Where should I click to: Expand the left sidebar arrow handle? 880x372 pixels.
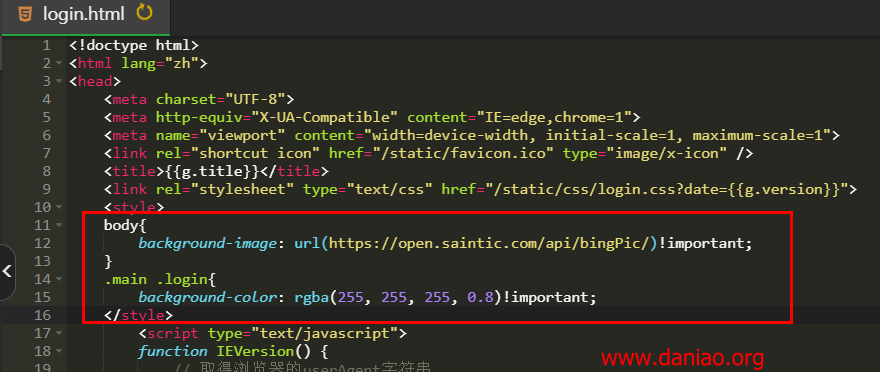[7, 272]
